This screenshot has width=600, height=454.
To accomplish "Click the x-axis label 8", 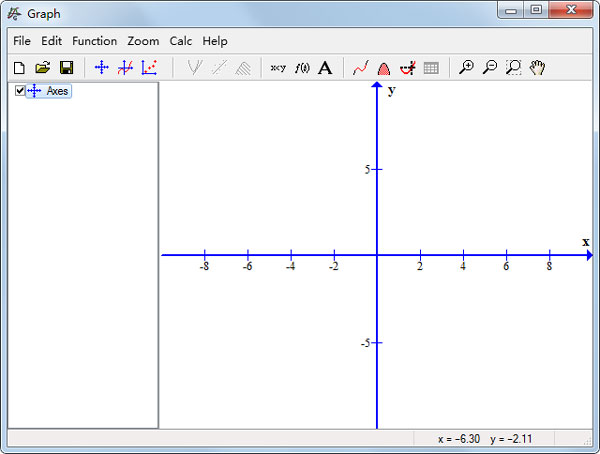I will pos(549,266).
